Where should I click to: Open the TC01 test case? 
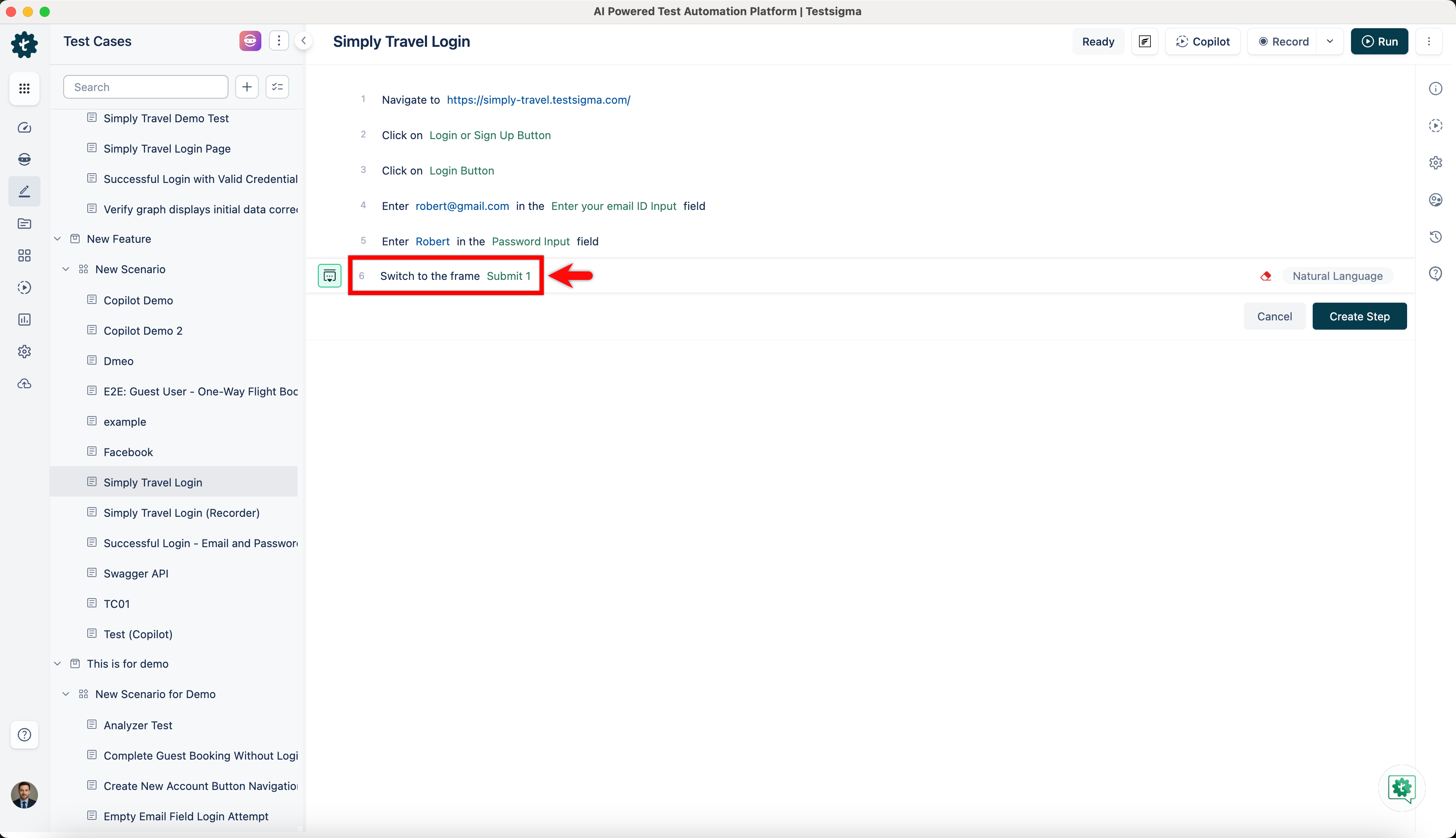[x=117, y=604]
